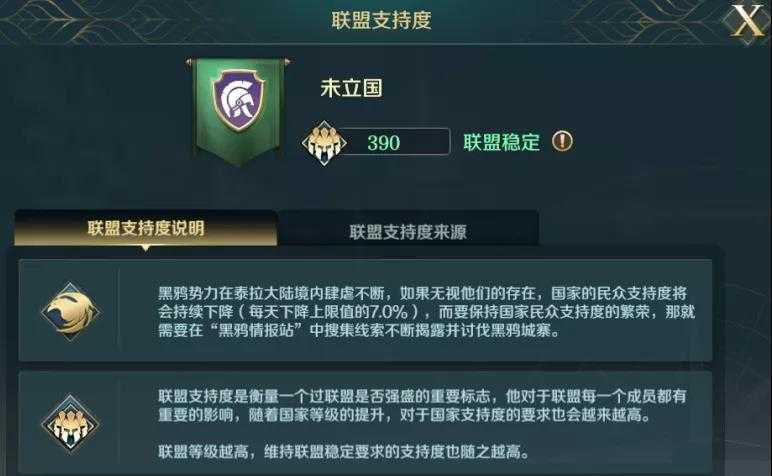Screen dimensions: 772x476
Task: Click the small pointer under 联盟支持度说明 tab
Action: [145, 249]
